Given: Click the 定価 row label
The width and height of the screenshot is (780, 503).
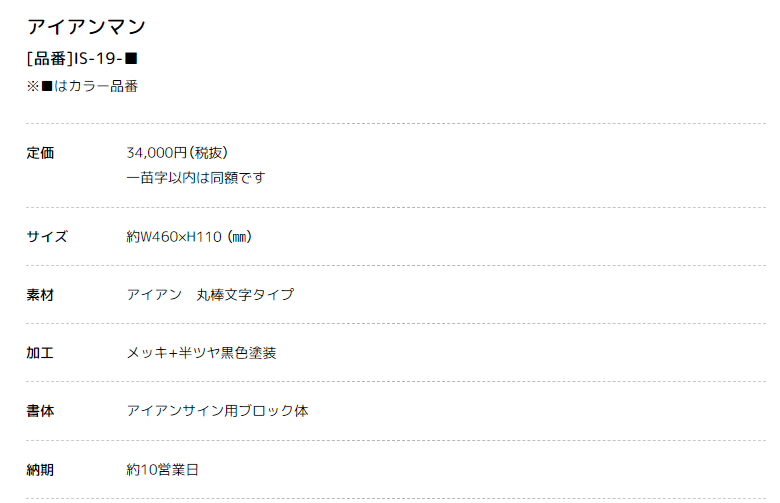Looking at the screenshot, I should (40, 153).
